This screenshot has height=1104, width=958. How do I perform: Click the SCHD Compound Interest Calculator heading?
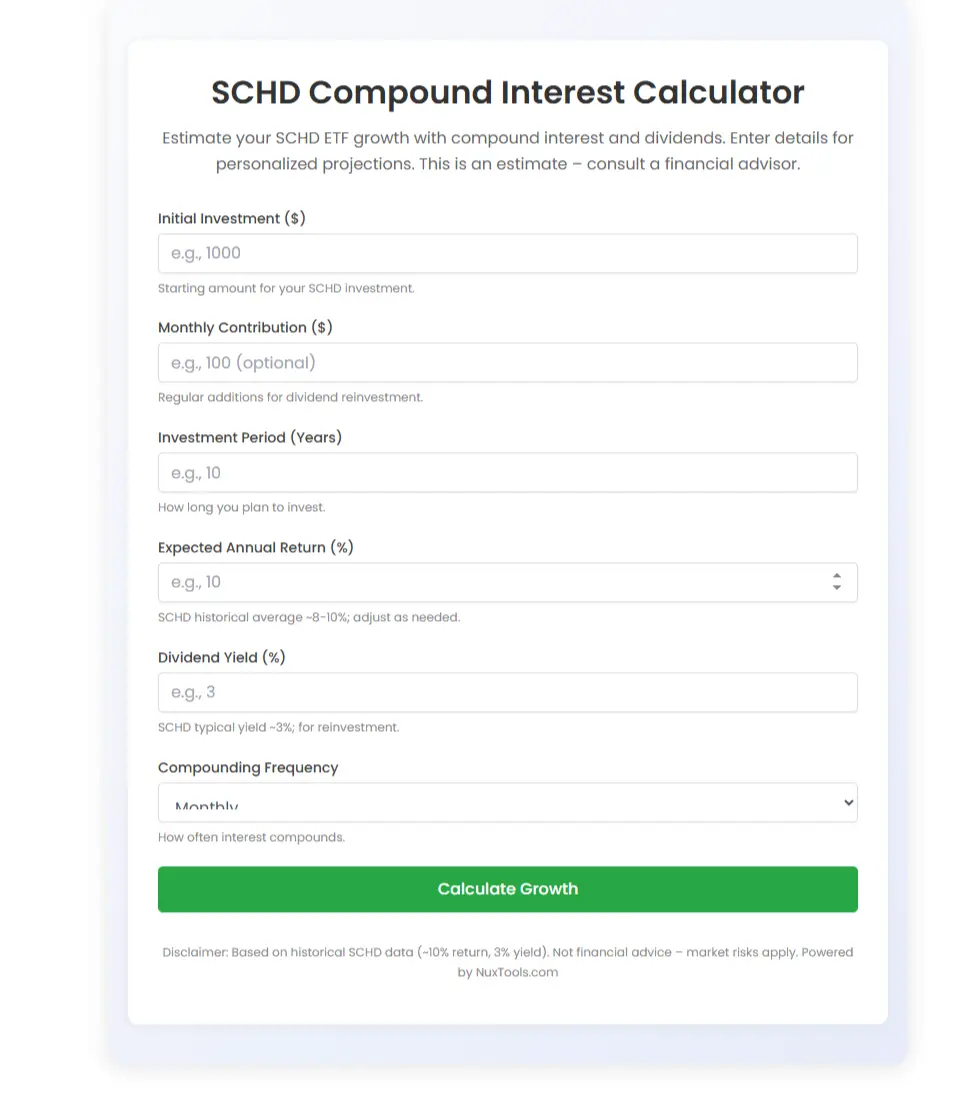tap(507, 92)
